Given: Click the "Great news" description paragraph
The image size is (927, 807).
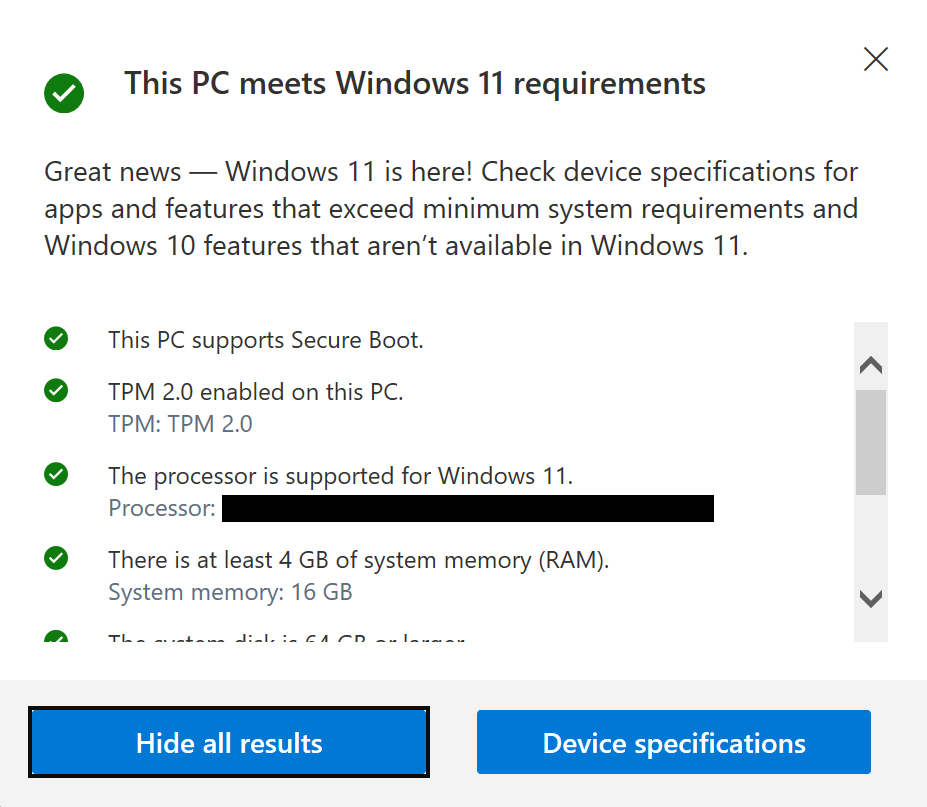Looking at the screenshot, I should pyautogui.click(x=451, y=208).
